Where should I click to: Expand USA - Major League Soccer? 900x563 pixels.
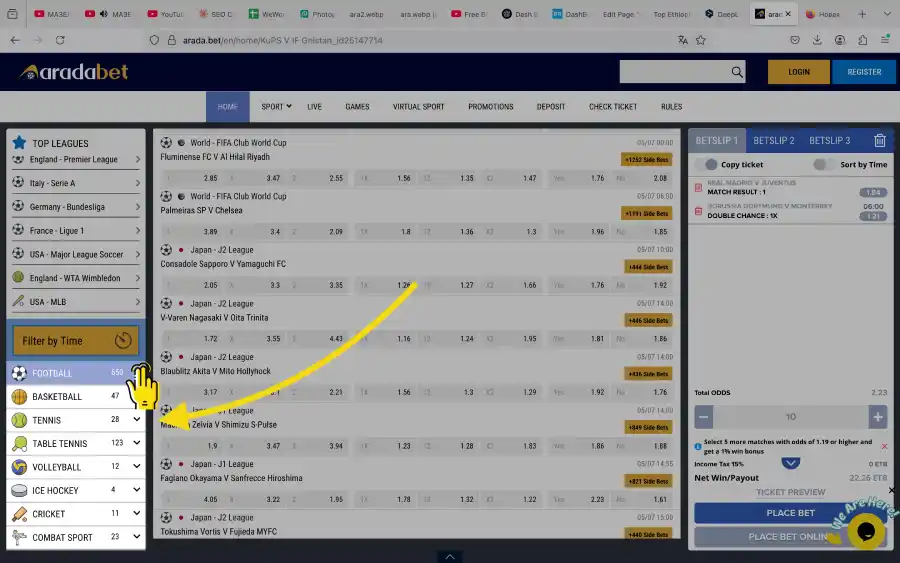(x=138, y=254)
